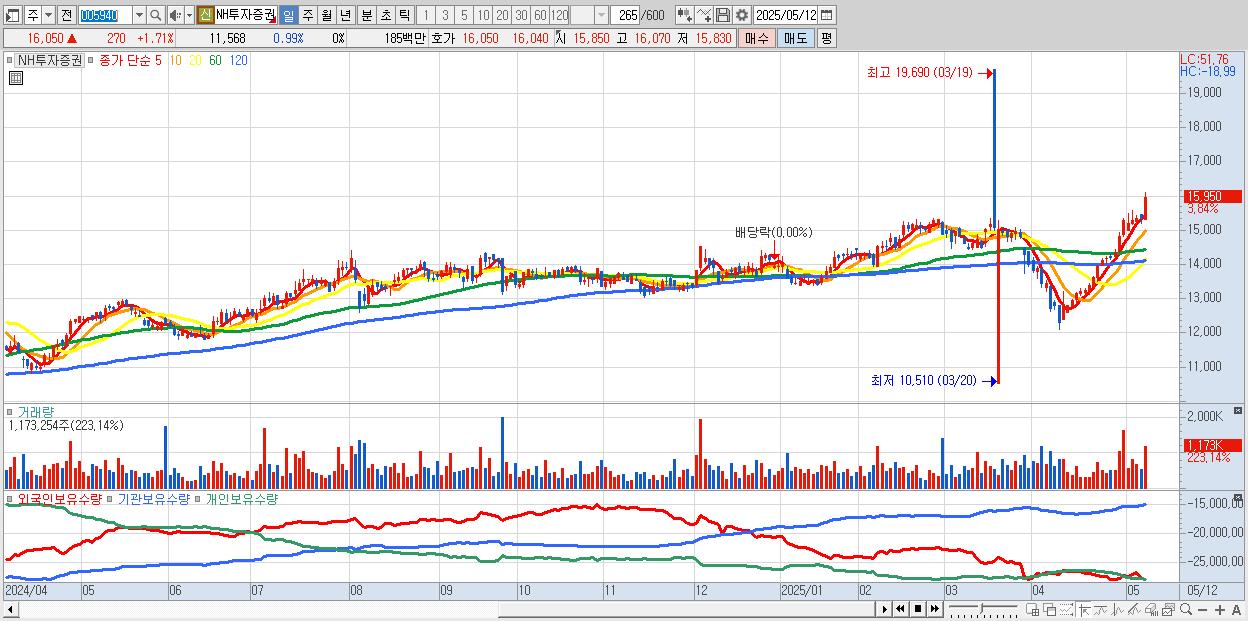The image size is (1248, 621).
Task: Select interval 1
Action: 425,15
